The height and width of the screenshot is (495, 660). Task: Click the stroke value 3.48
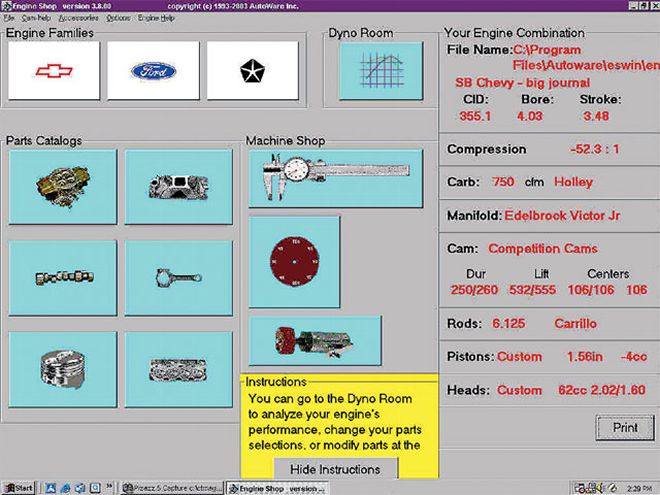click(x=596, y=116)
